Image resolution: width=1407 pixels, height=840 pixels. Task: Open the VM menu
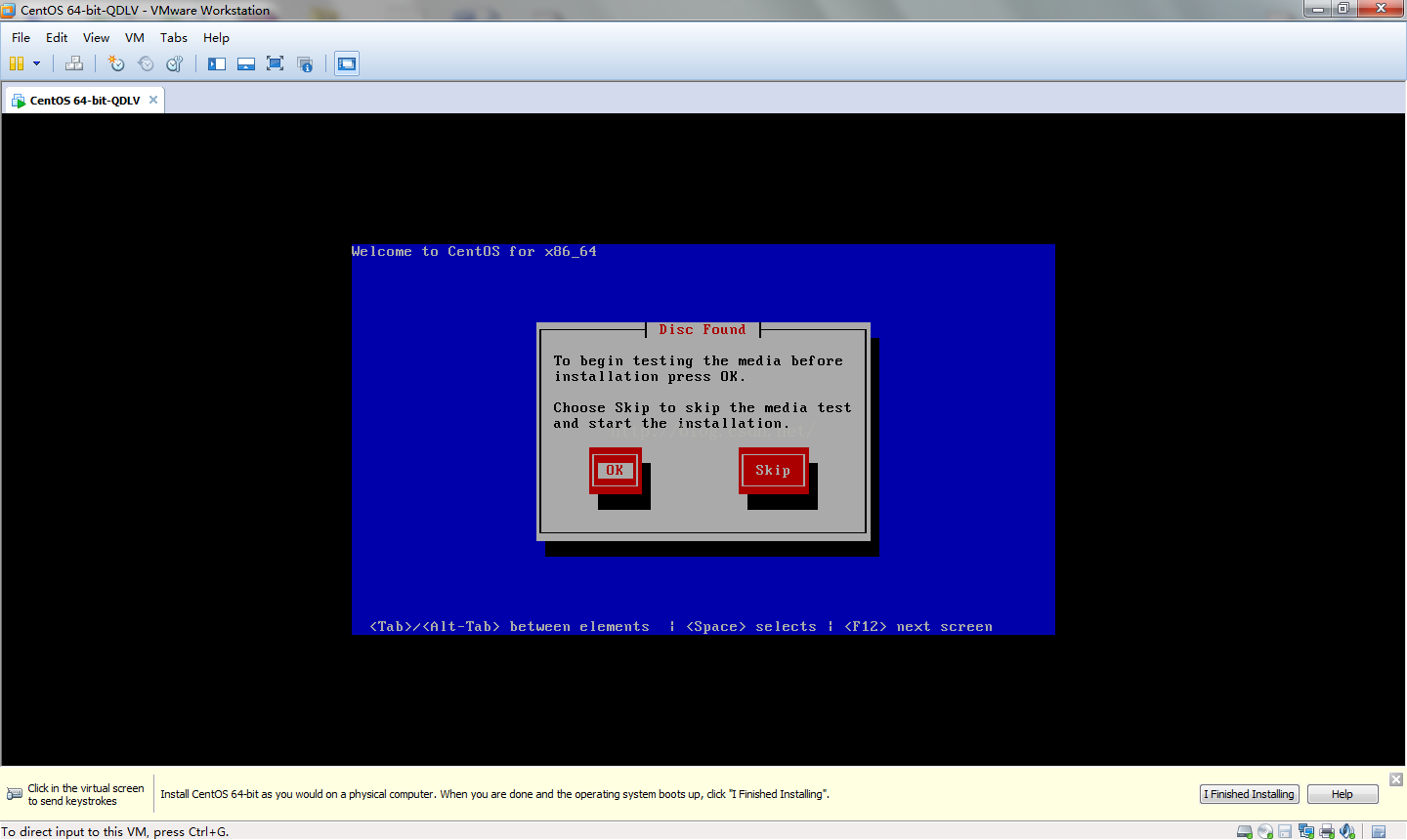135,37
